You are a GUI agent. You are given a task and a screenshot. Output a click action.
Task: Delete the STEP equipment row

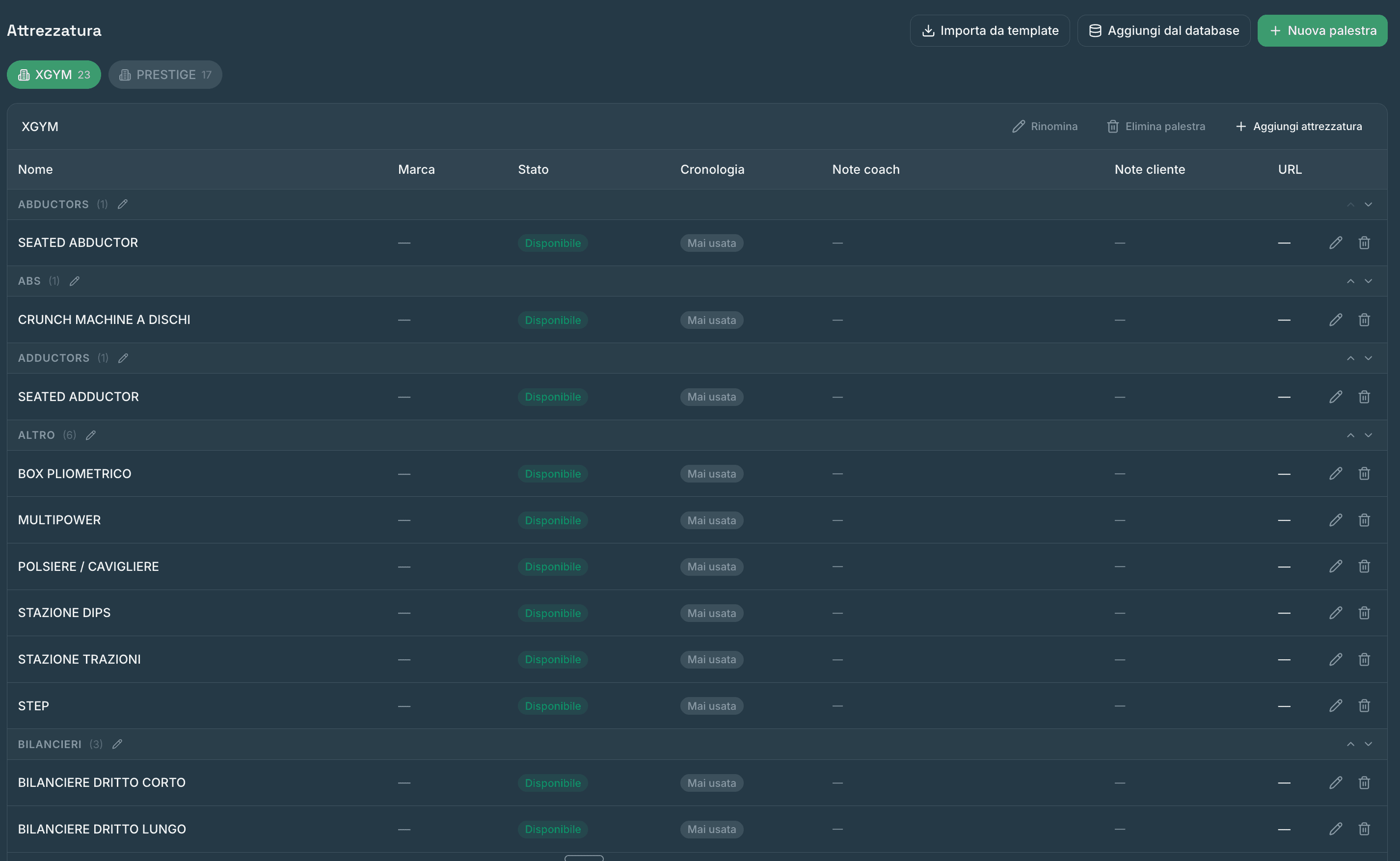(x=1364, y=705)
